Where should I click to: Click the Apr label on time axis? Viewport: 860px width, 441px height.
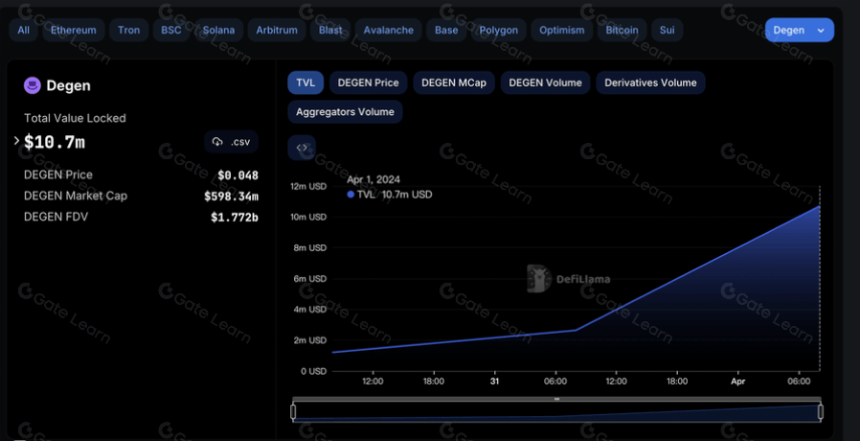coord(738,381)
